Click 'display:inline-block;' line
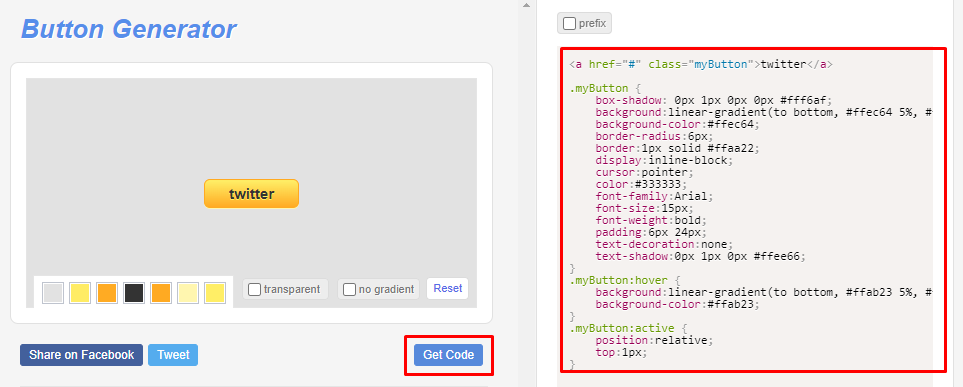The image size is (963, 387). coord(665,160)
